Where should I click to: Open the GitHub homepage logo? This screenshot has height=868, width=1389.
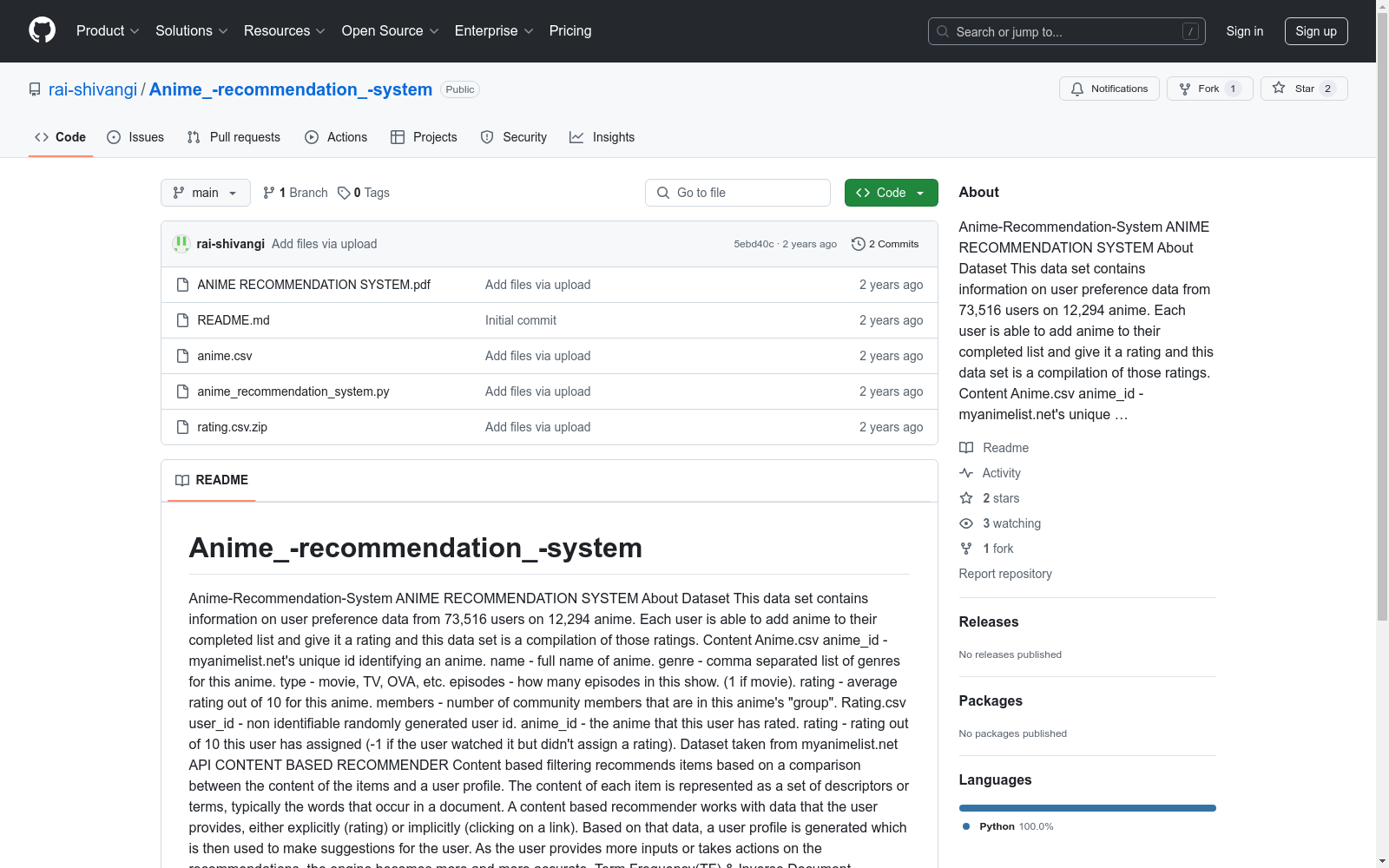[x=42, y=30]
